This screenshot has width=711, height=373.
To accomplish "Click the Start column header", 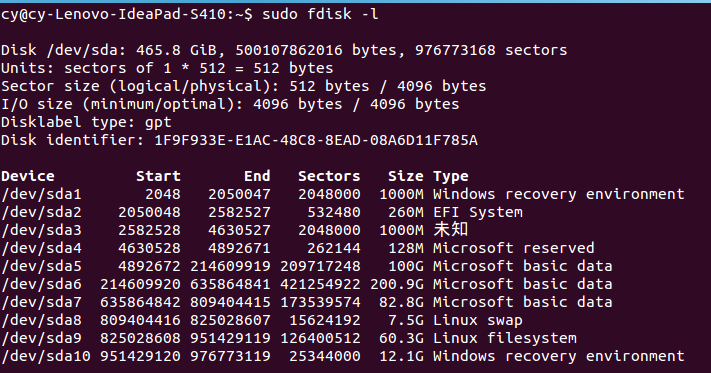I will (x=158, y=176).
